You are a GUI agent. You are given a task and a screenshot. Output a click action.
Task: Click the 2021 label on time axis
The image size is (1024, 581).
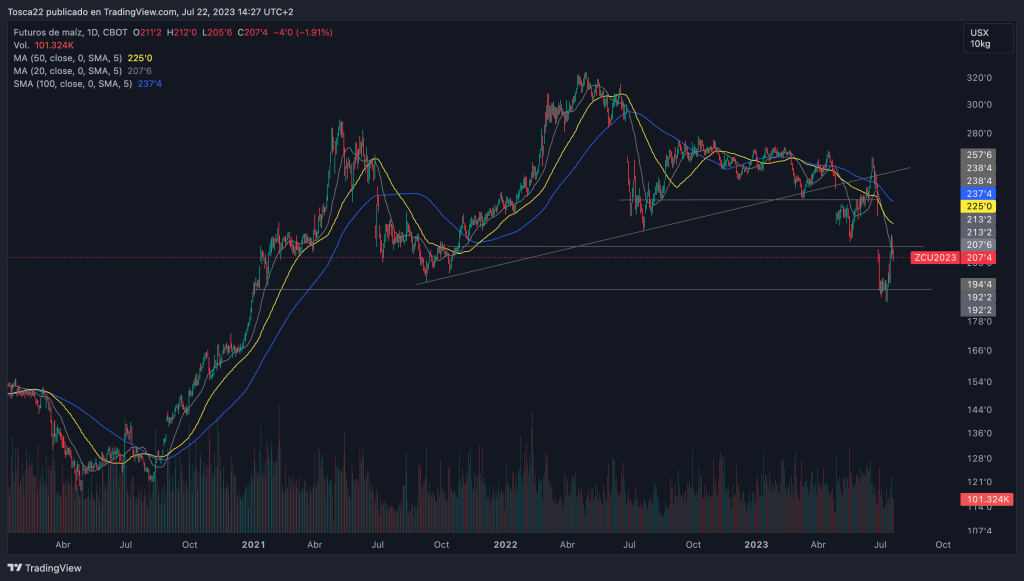pyautogui.click(x=254, y=546)
